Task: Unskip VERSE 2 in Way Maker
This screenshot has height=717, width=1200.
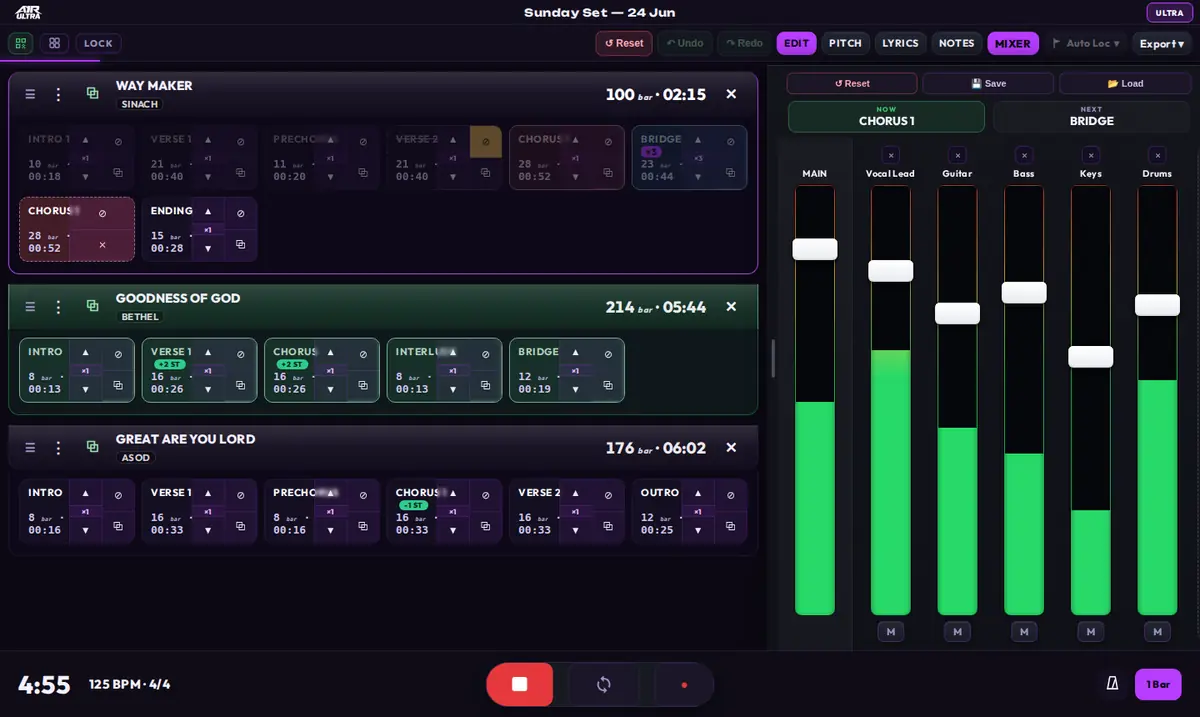Action: coord(486,142)
